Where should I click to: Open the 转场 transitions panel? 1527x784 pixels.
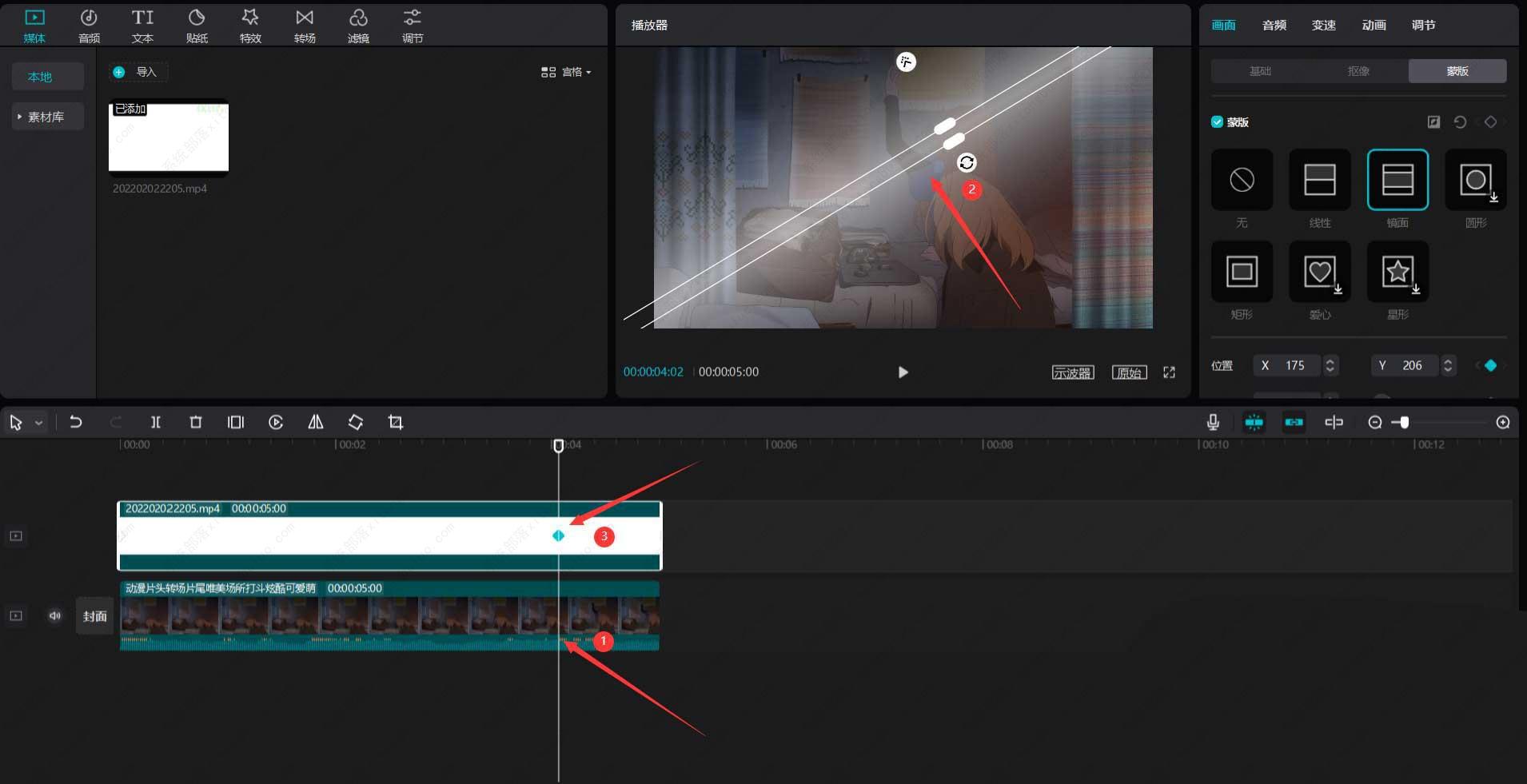click(x=305, y=26)
